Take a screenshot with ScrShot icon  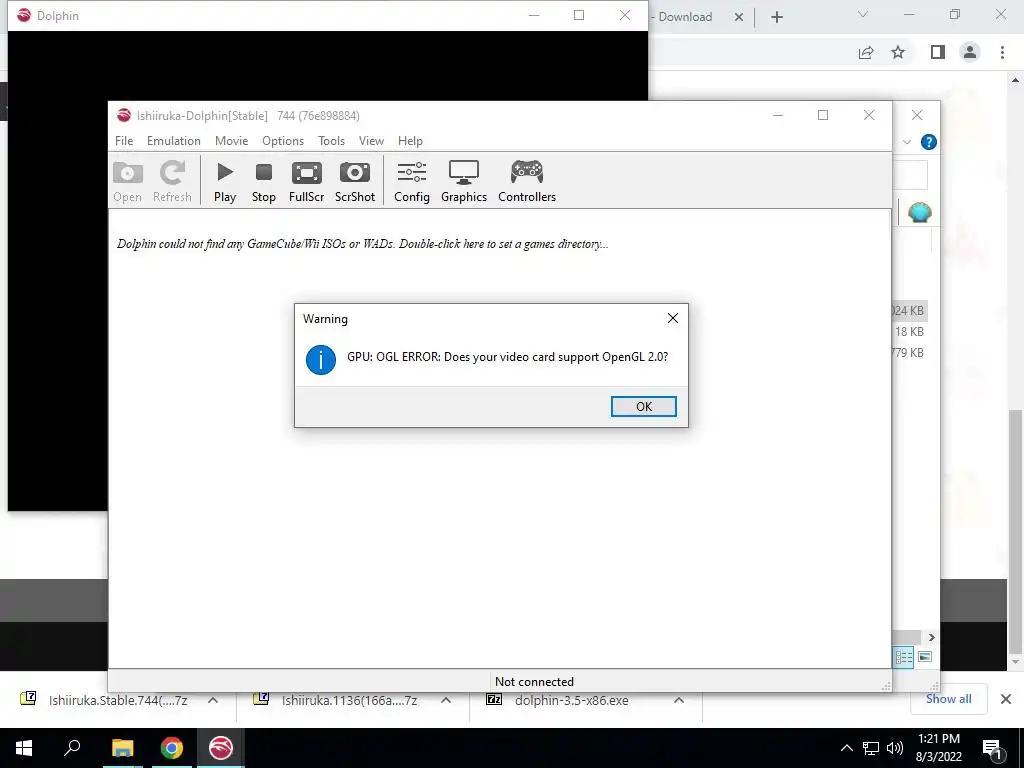pyautogui.click(x=355, y=181)
